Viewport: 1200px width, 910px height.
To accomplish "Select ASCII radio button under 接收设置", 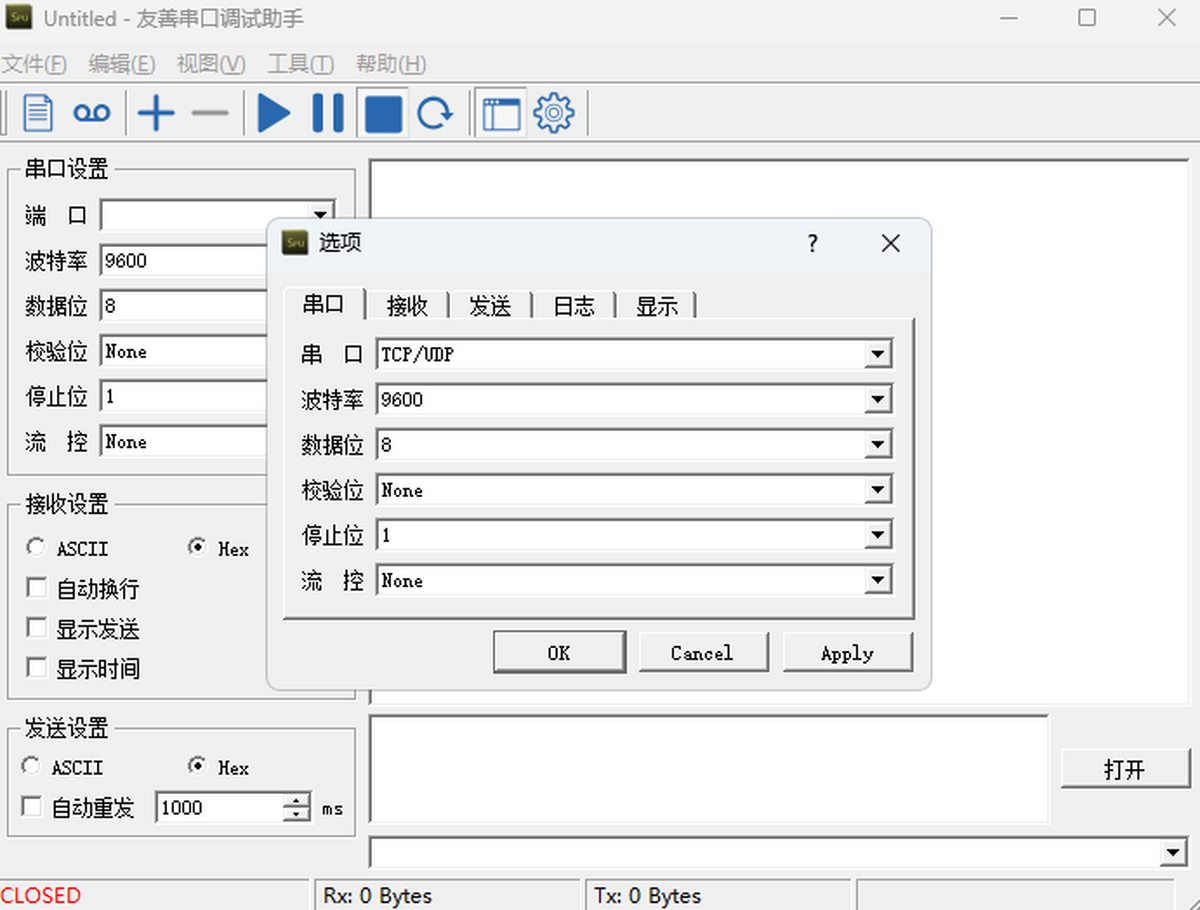I will tap(37, 548).
